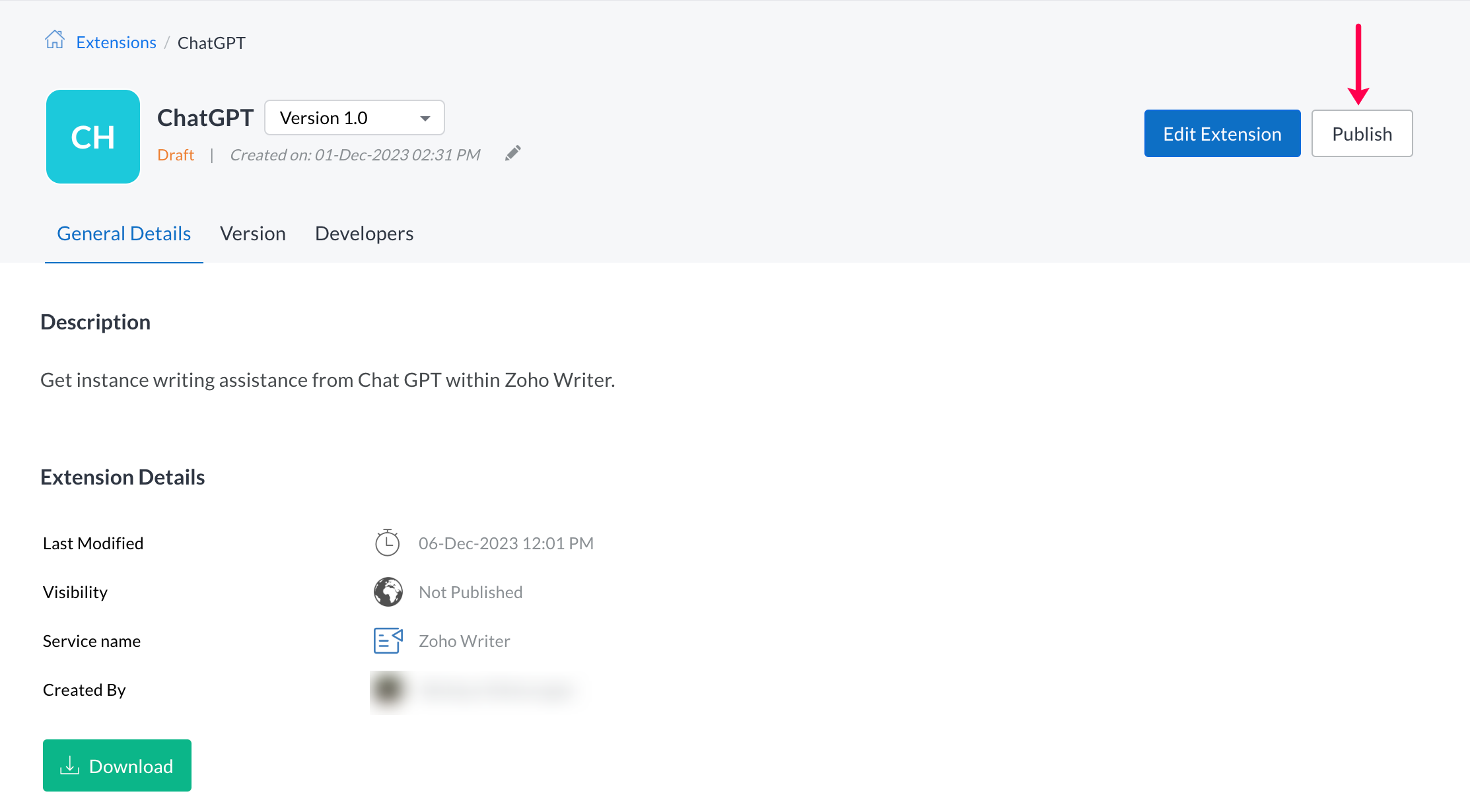Click the ChatGPT CH logo tile
This screenshot has height=812, width=1470.
[x=93, y=137]
